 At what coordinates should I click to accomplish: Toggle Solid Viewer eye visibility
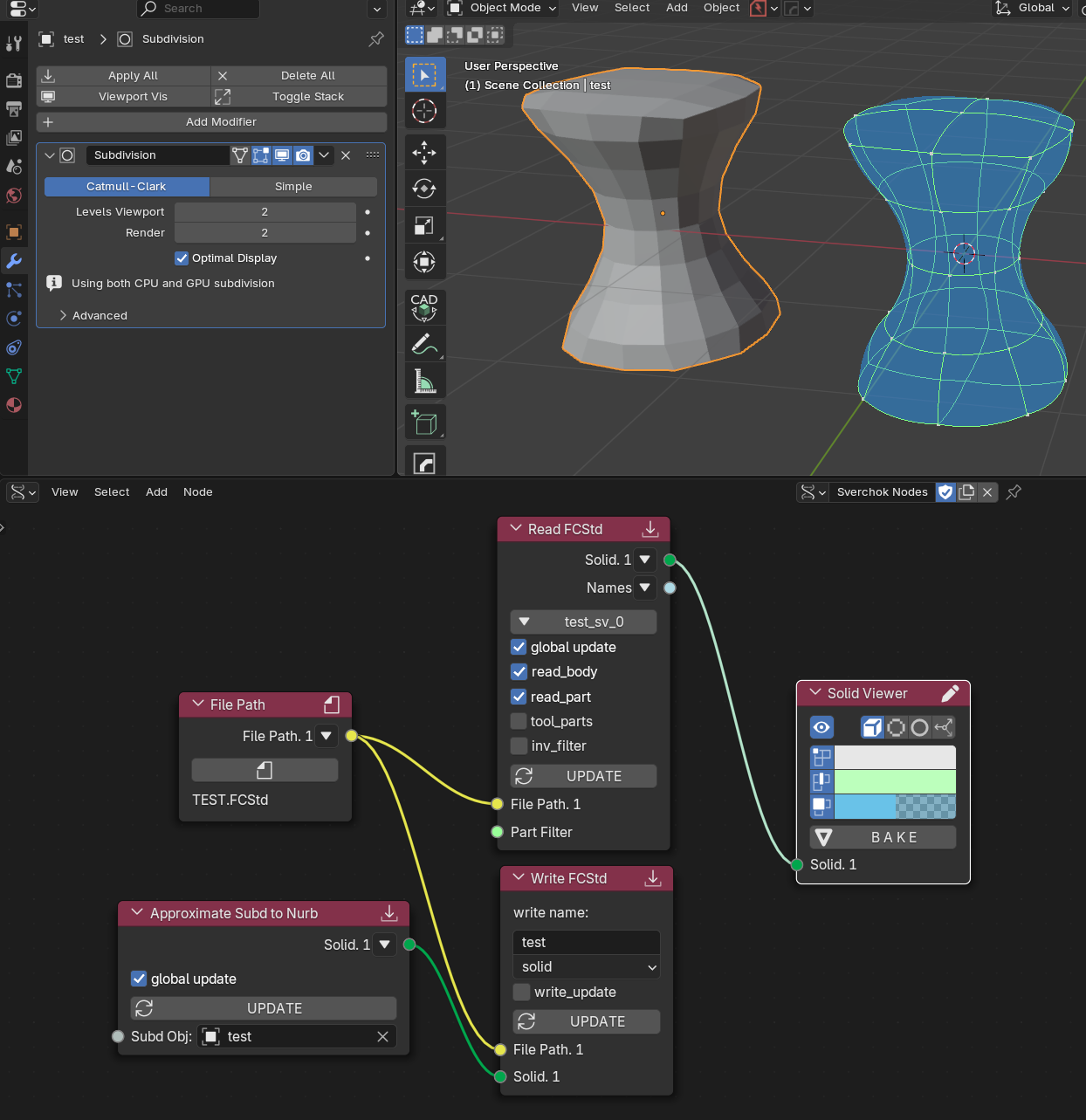821,727
